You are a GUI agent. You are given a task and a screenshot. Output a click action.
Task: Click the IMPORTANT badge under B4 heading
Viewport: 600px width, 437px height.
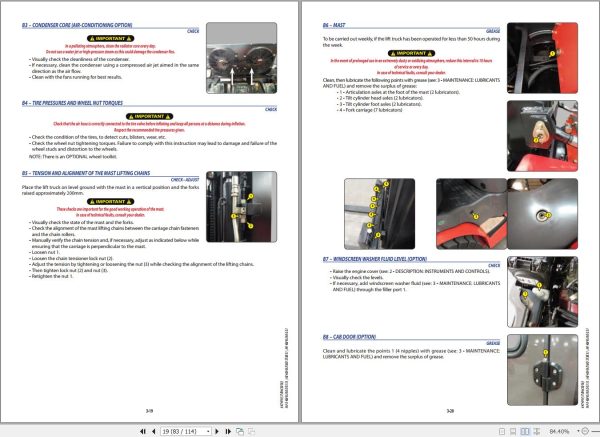pyautogui.click(x=149, y=116)
